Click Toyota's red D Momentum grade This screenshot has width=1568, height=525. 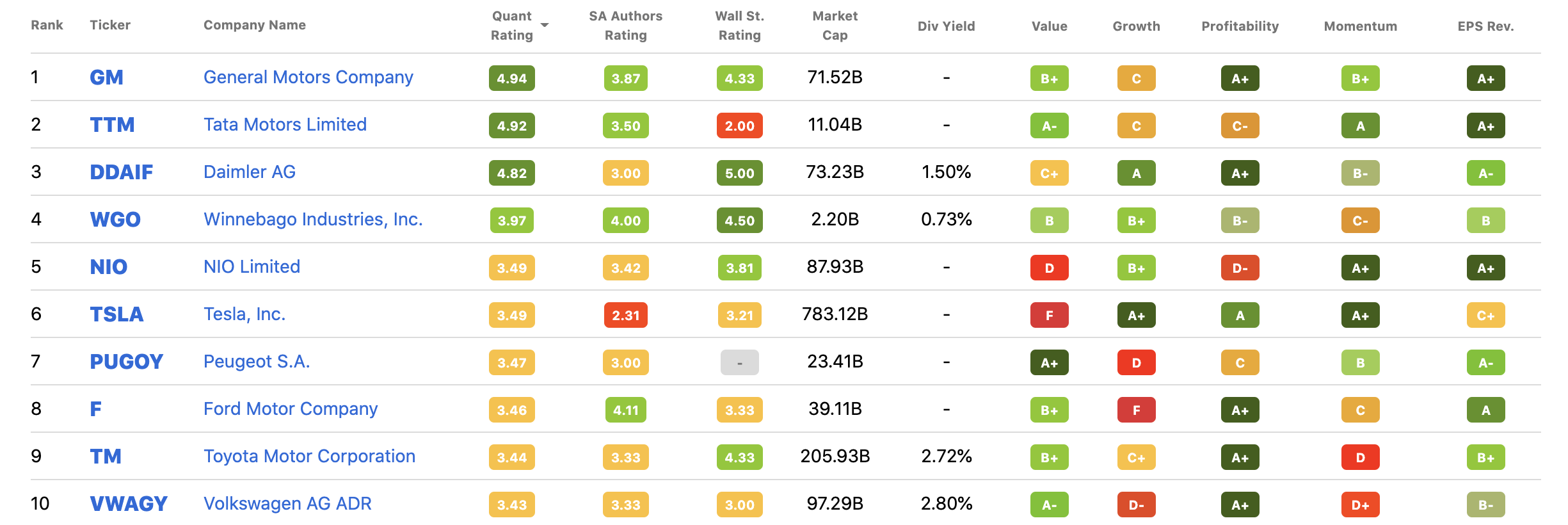(x=1360, y=458)
